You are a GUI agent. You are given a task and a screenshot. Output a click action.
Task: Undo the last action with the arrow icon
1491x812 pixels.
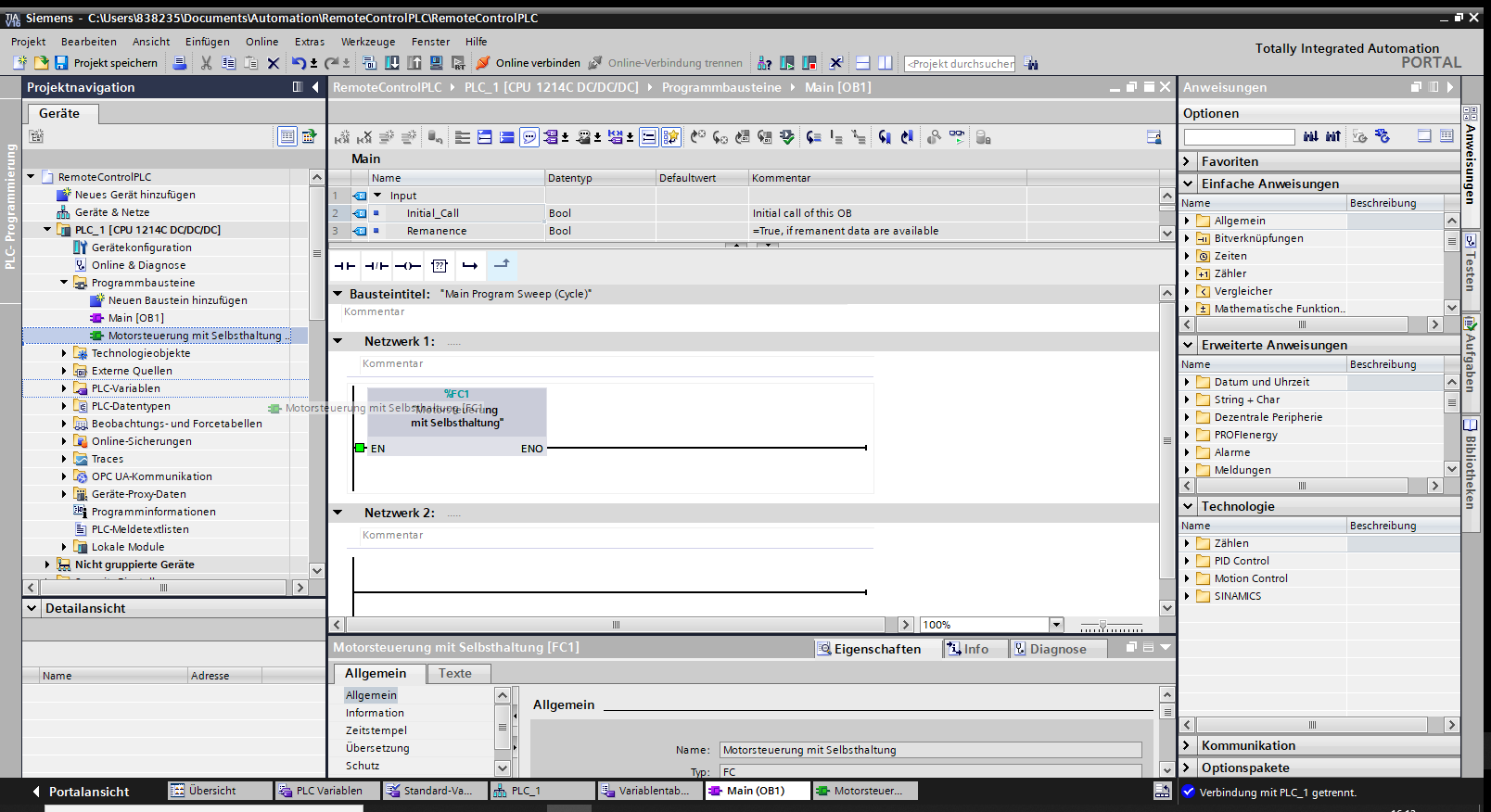tap(299, 63)
